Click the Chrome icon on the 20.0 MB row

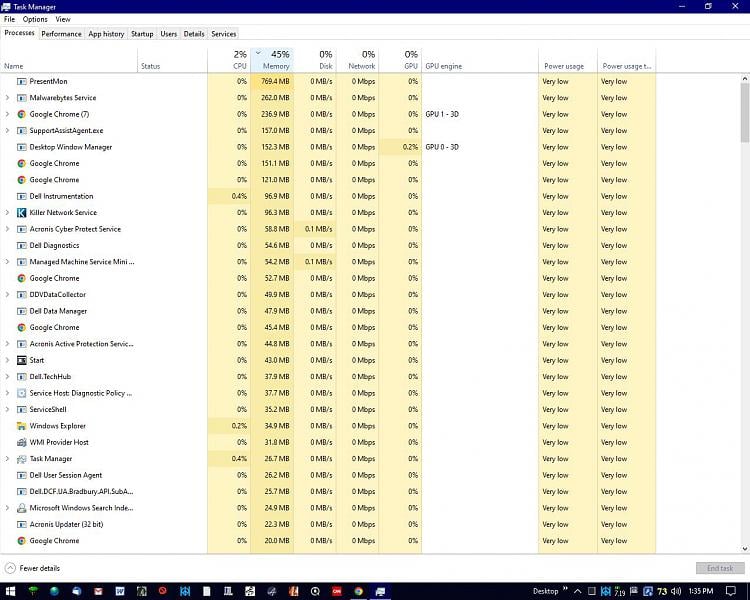(22, 541)
